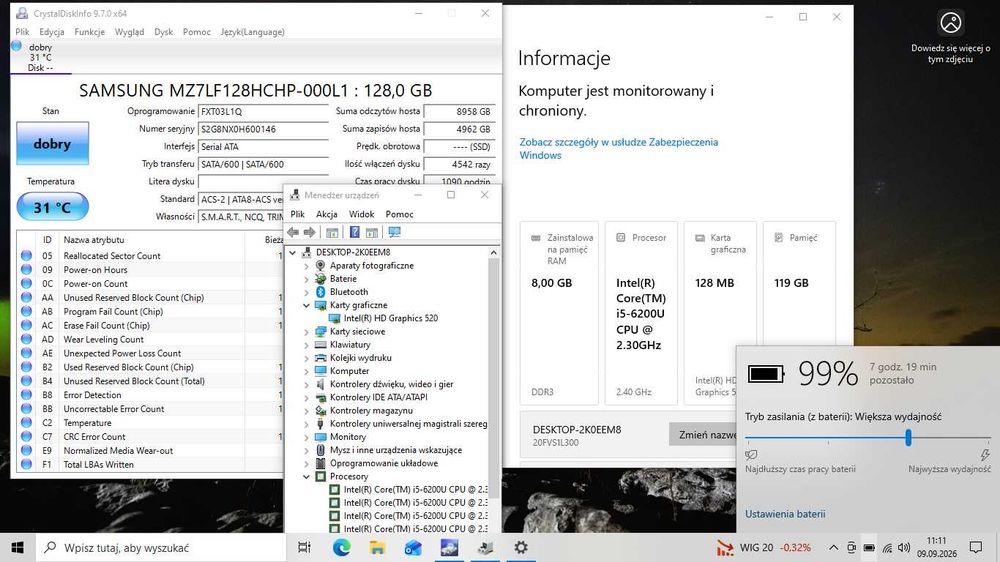Open Dysk menu in CrystalDiskInfo
Screen dimensions: 1000x562
[x=163, y=31]
